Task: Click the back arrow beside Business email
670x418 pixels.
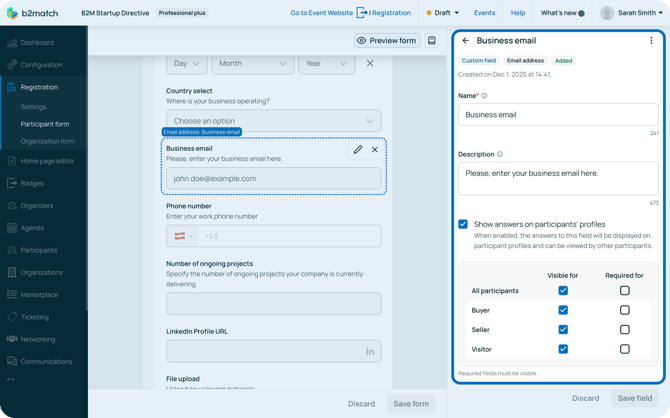Action: coord(466,41)
